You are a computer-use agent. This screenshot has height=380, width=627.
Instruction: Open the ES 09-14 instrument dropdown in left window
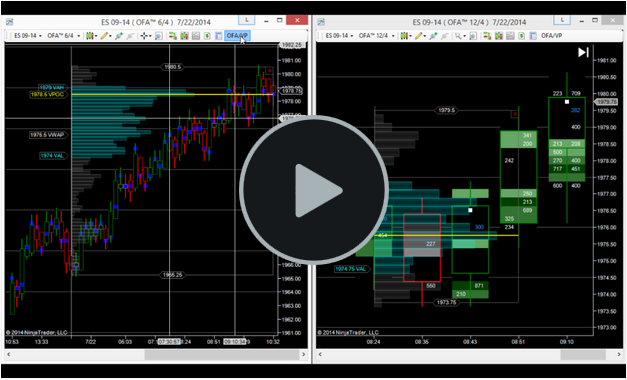(28, 36)
